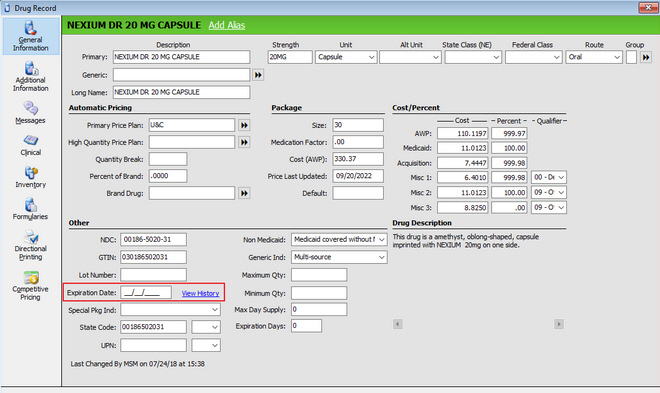Click the Price Last Updated date field

tap(358, 176)
